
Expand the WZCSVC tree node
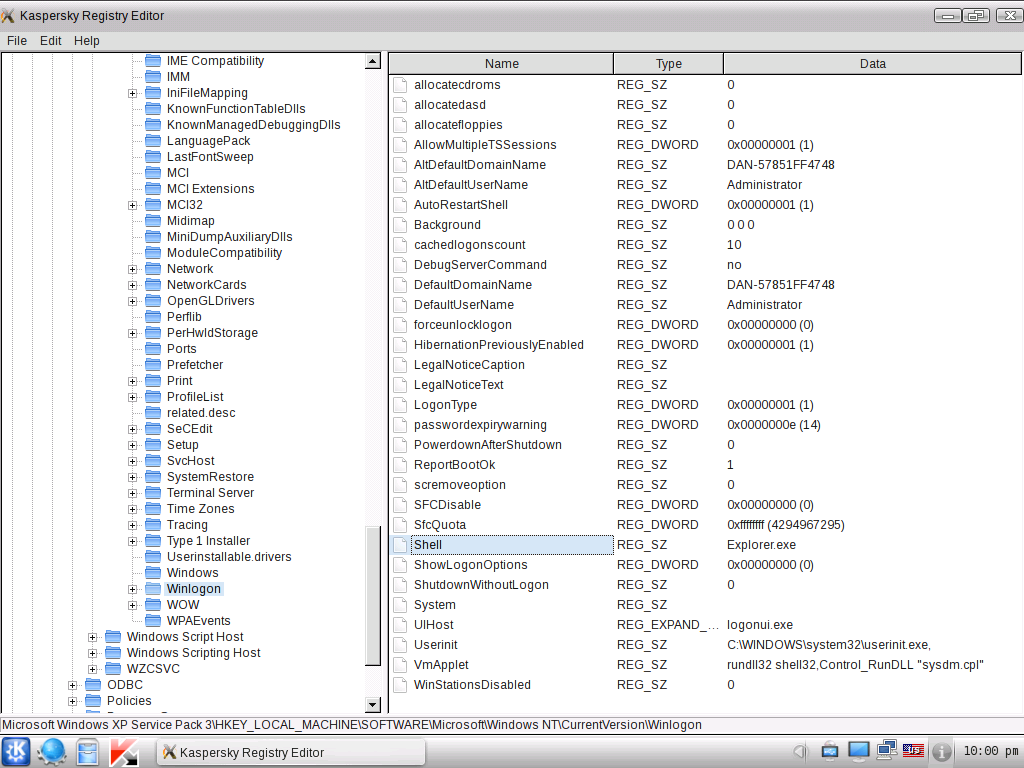[93, 669]
